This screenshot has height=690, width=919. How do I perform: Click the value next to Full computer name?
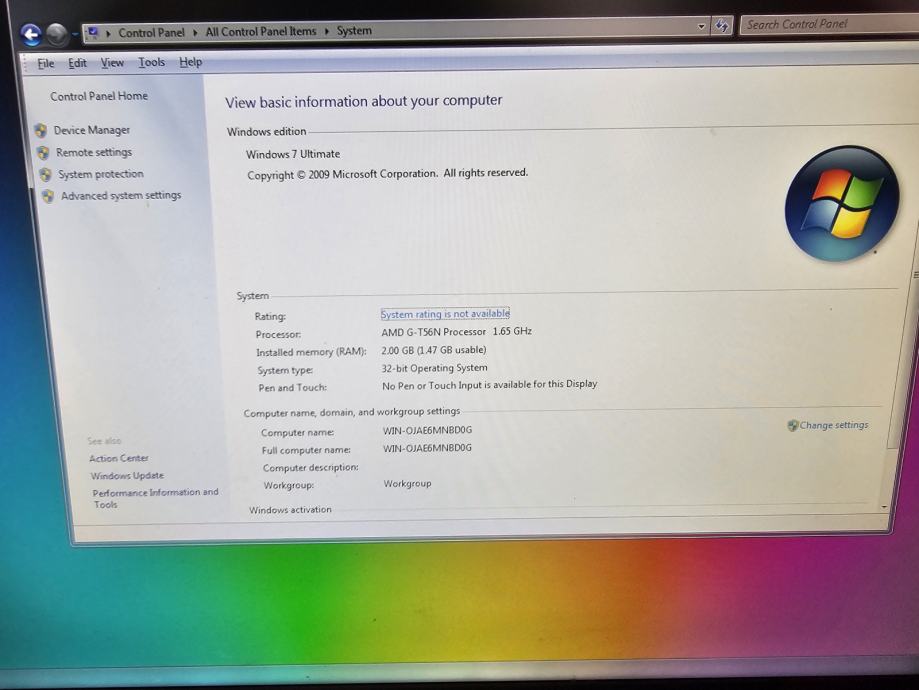pyautogui.click(x=427, y=448)
